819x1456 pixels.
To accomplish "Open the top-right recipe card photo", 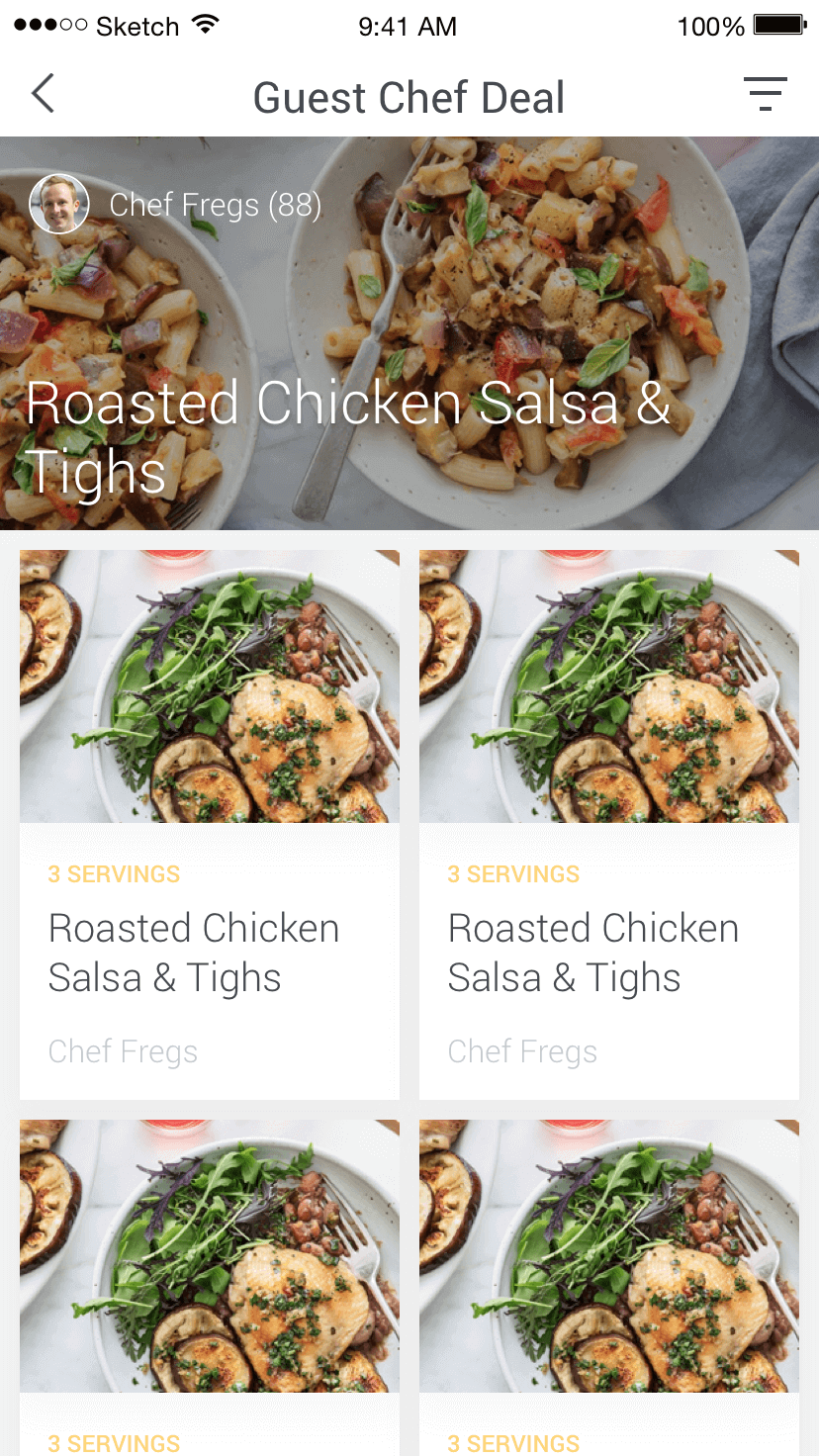I will (609, 686).
